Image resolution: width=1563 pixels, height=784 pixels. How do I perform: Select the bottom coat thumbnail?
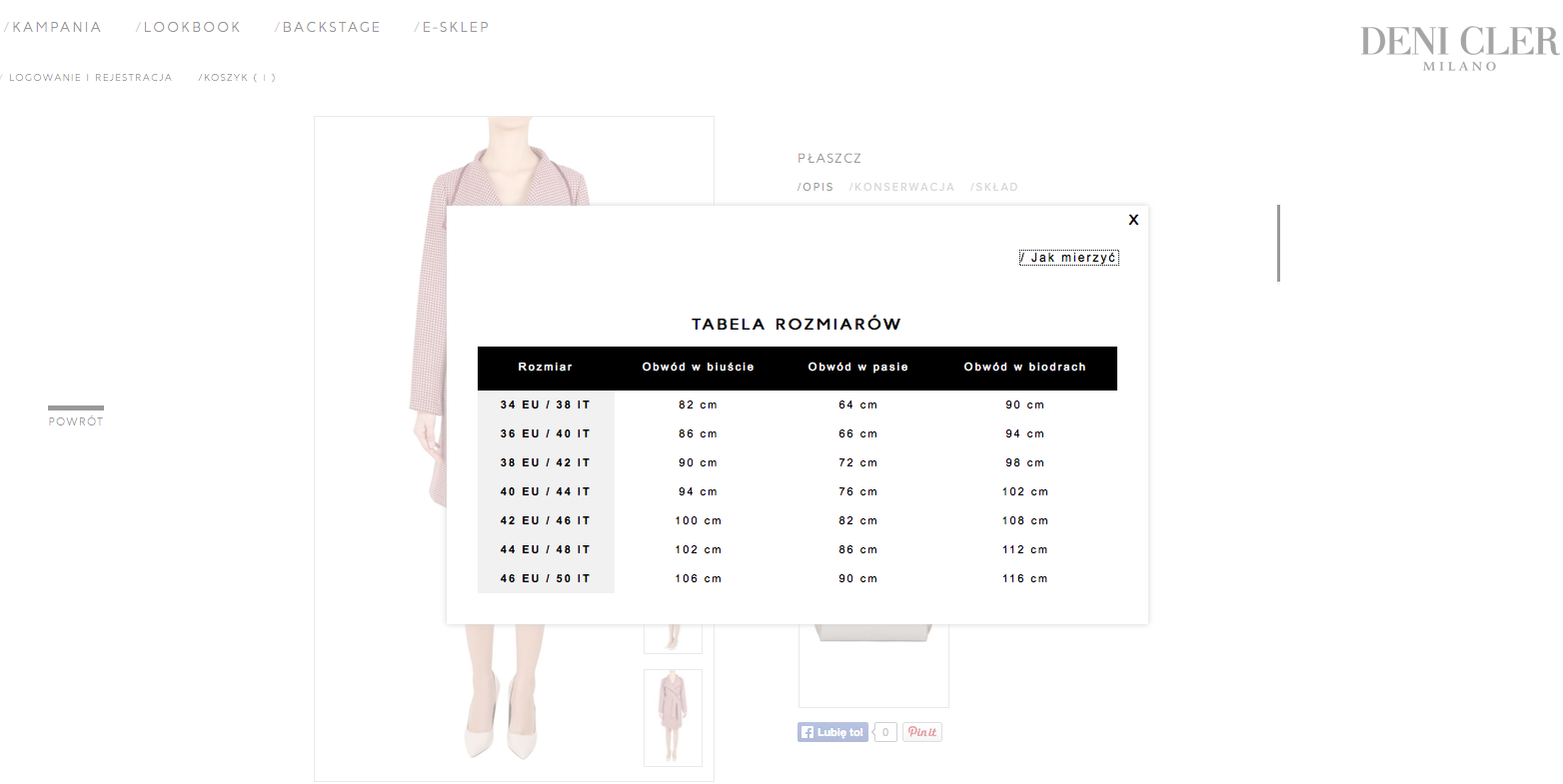pyautogui.click(x=673, y=717)
